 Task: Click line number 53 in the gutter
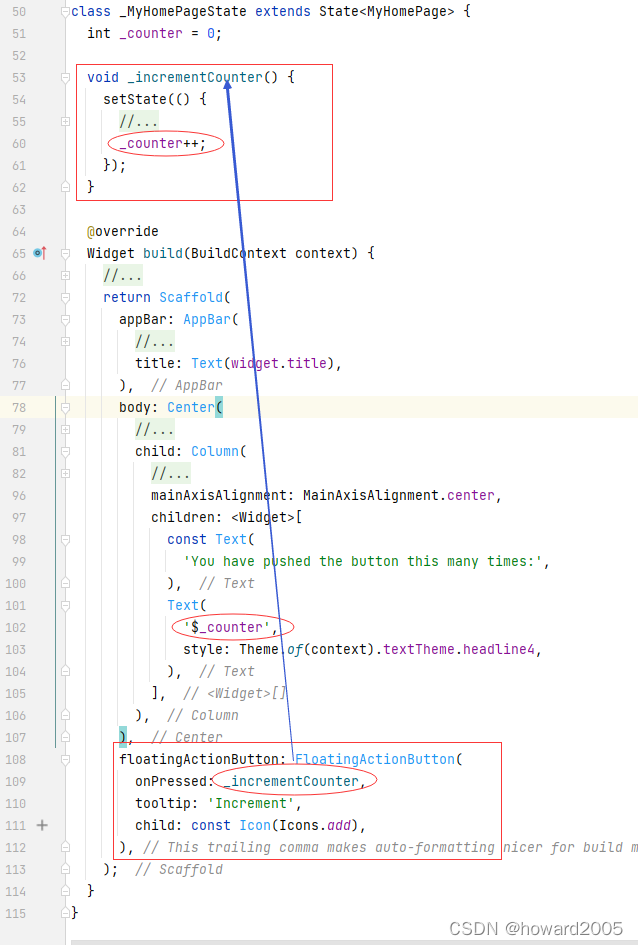click(x=19, y=77)
